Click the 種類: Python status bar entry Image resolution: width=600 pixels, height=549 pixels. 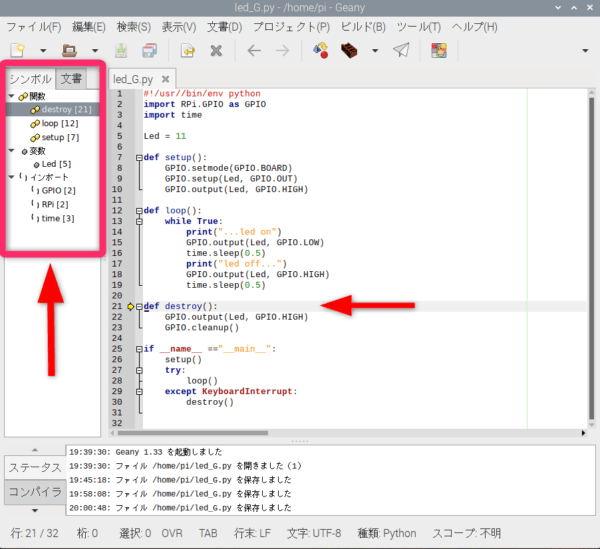point(386,533)
